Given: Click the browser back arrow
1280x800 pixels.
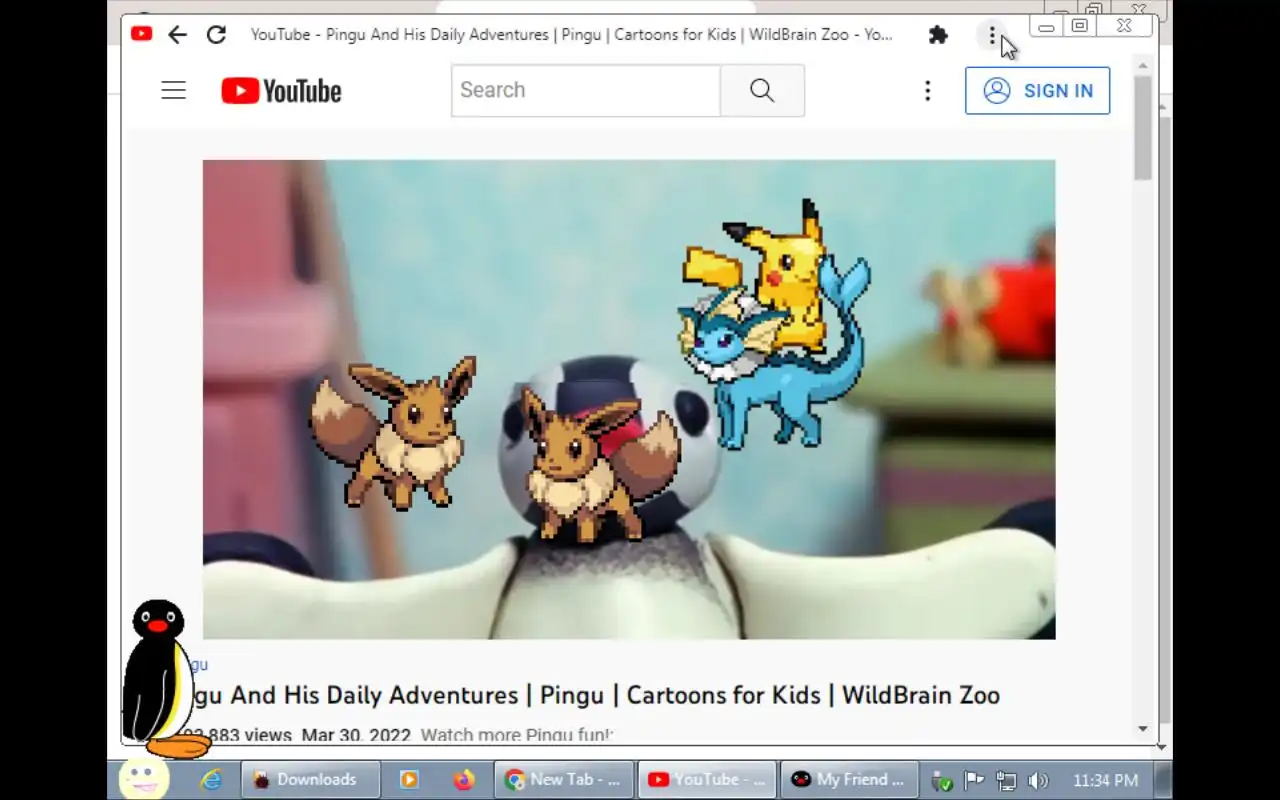Looking at the screenshot, I should tap(177, 35).
